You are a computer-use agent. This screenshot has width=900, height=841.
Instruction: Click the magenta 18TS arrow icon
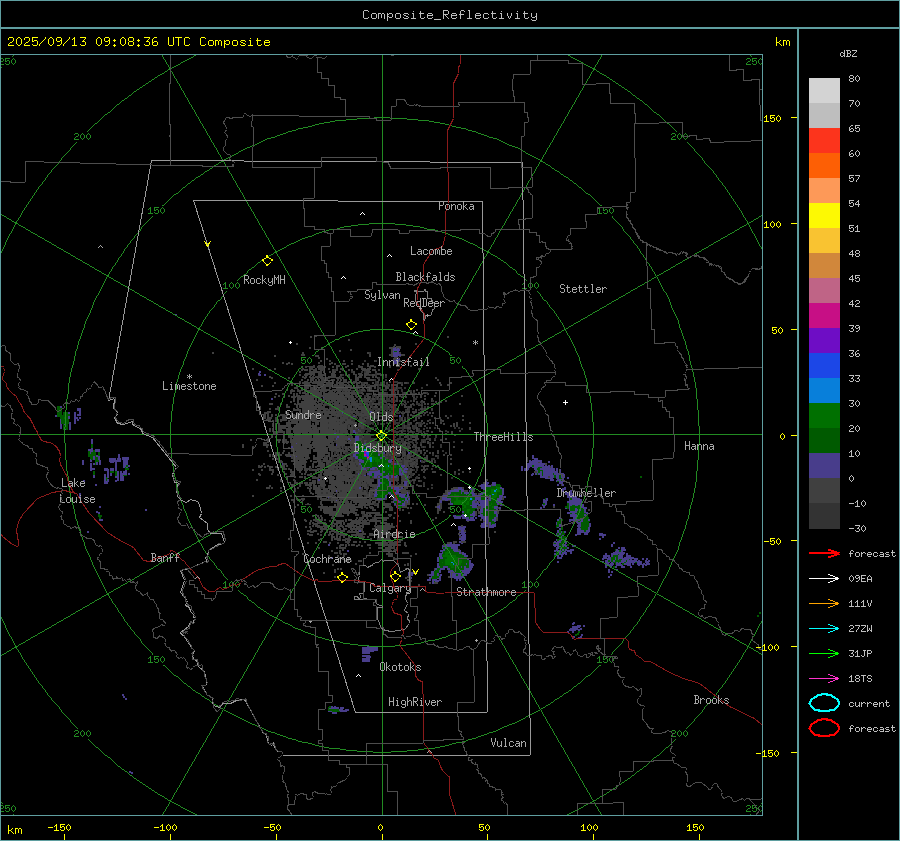tap(824, 679)
